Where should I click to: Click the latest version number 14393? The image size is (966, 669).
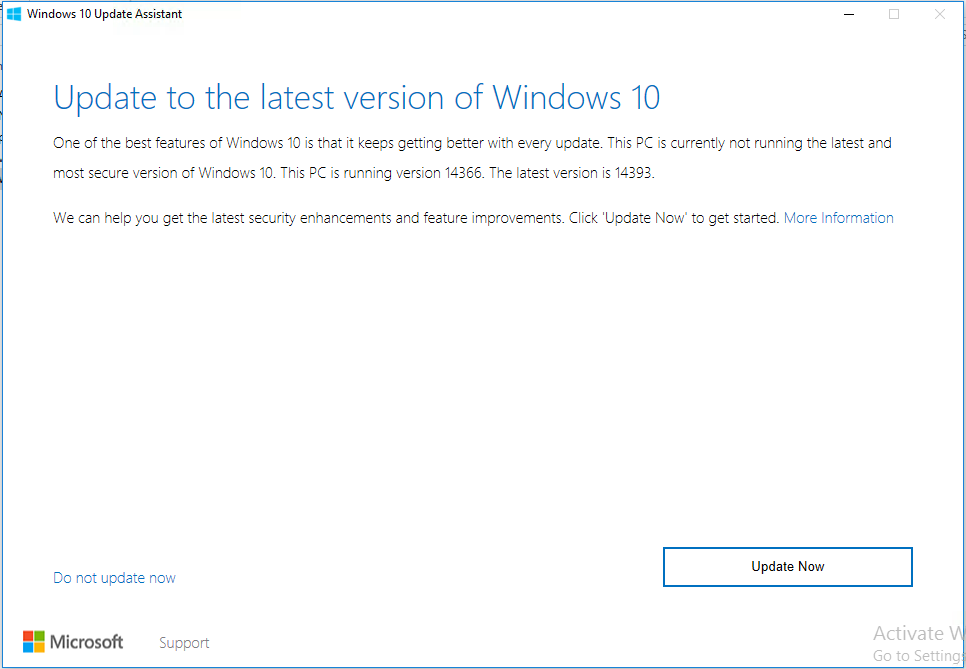tap(634, 173)
